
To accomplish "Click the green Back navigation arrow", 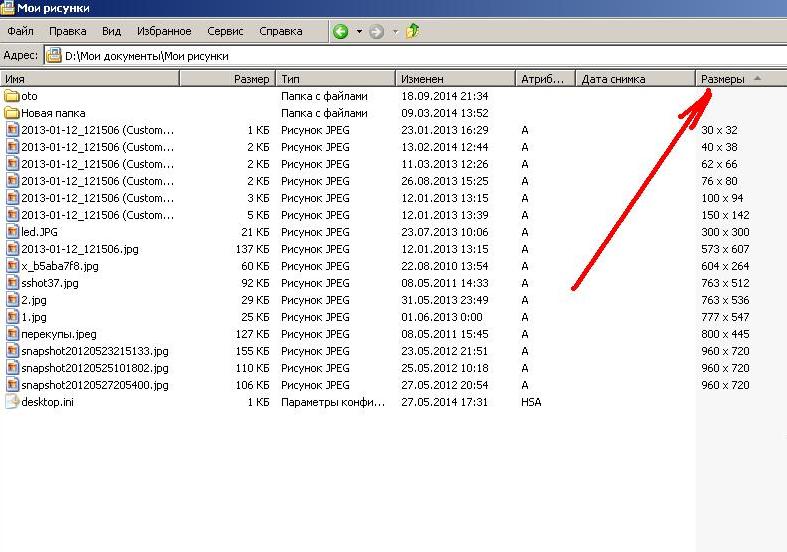I will pyautogui.click(x=340, y=31).
